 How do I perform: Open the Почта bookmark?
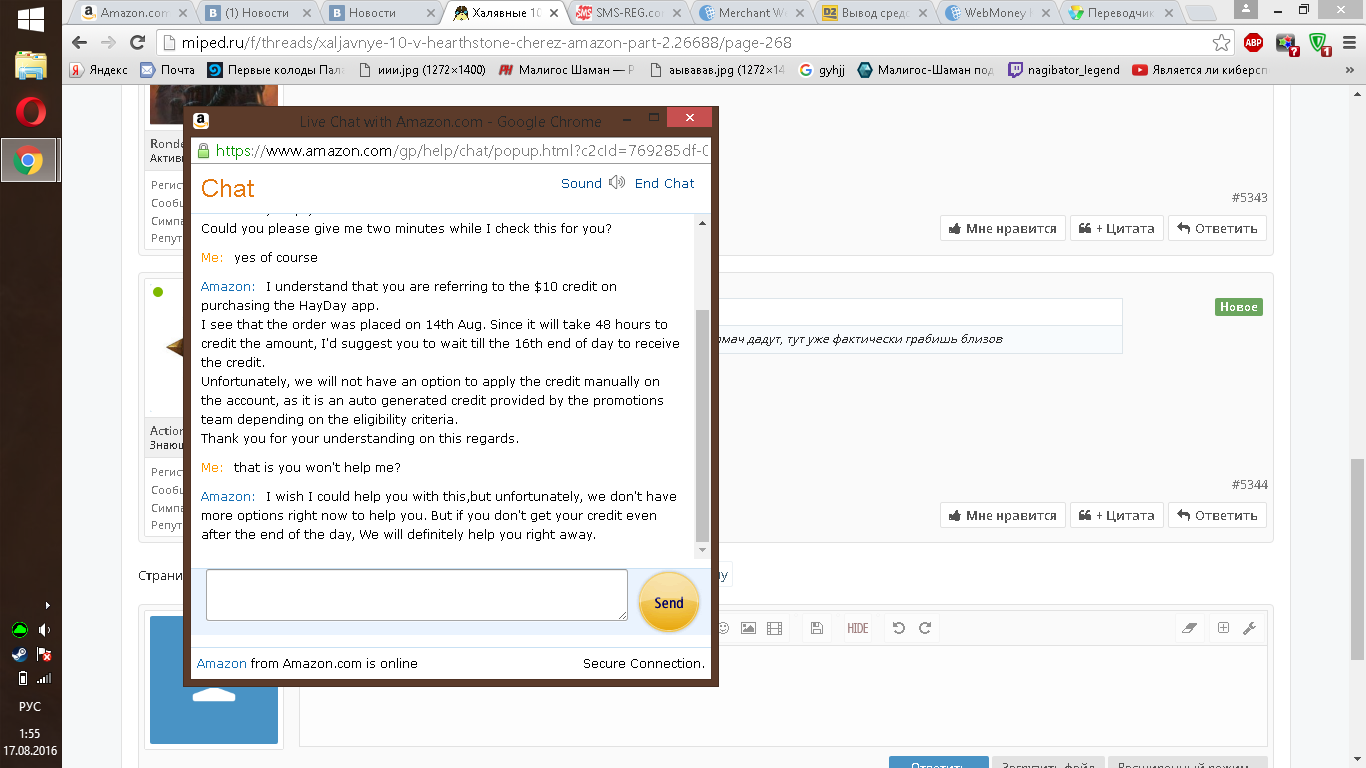168,70
